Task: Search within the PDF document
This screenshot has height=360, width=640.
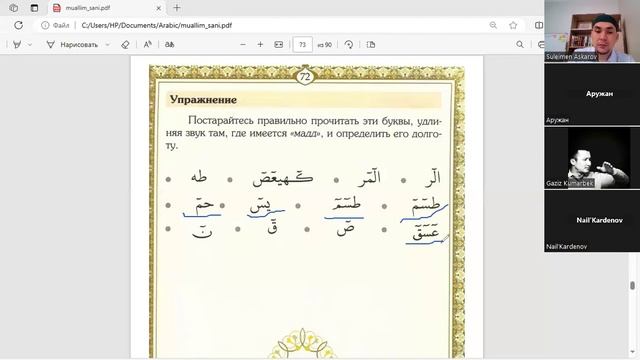Action: [520, 44]
